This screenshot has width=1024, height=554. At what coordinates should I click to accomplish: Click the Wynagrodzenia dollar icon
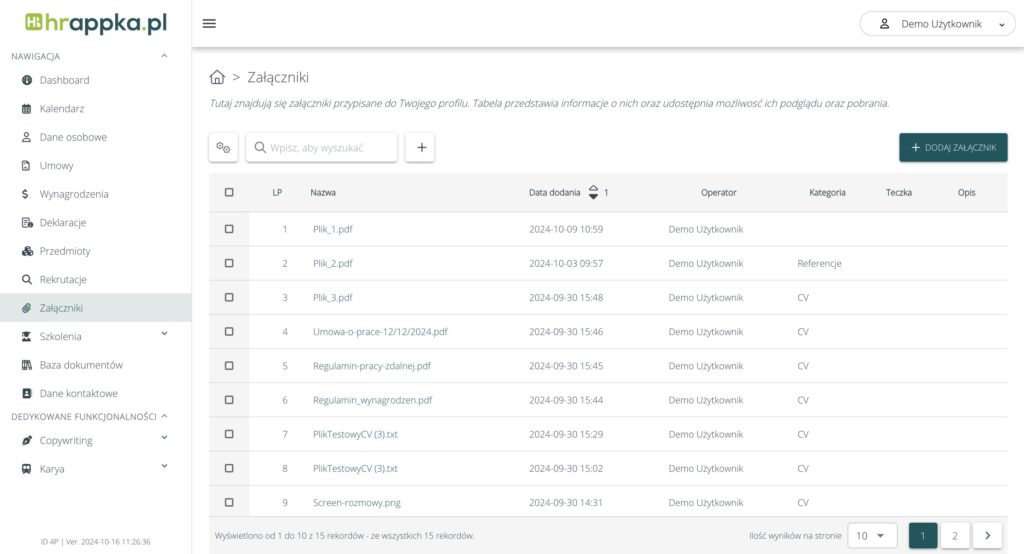coord(27,194)
